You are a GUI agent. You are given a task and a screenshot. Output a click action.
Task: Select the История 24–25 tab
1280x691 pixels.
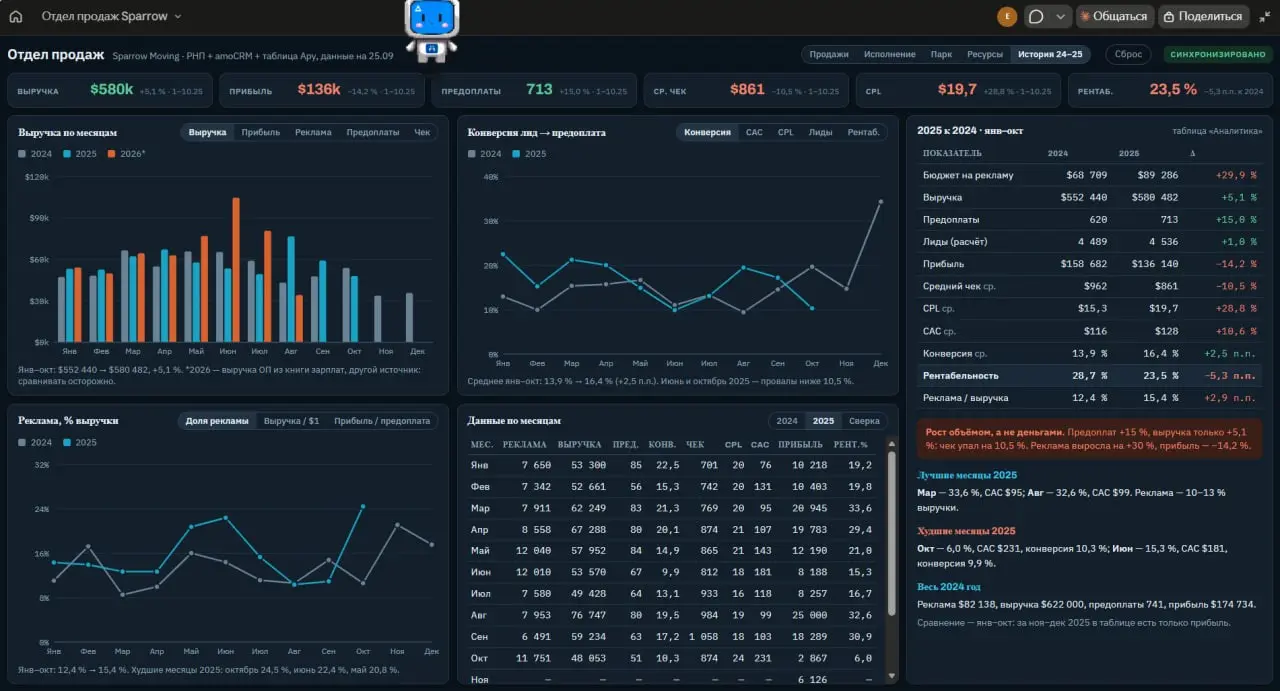coord(1050,54)
